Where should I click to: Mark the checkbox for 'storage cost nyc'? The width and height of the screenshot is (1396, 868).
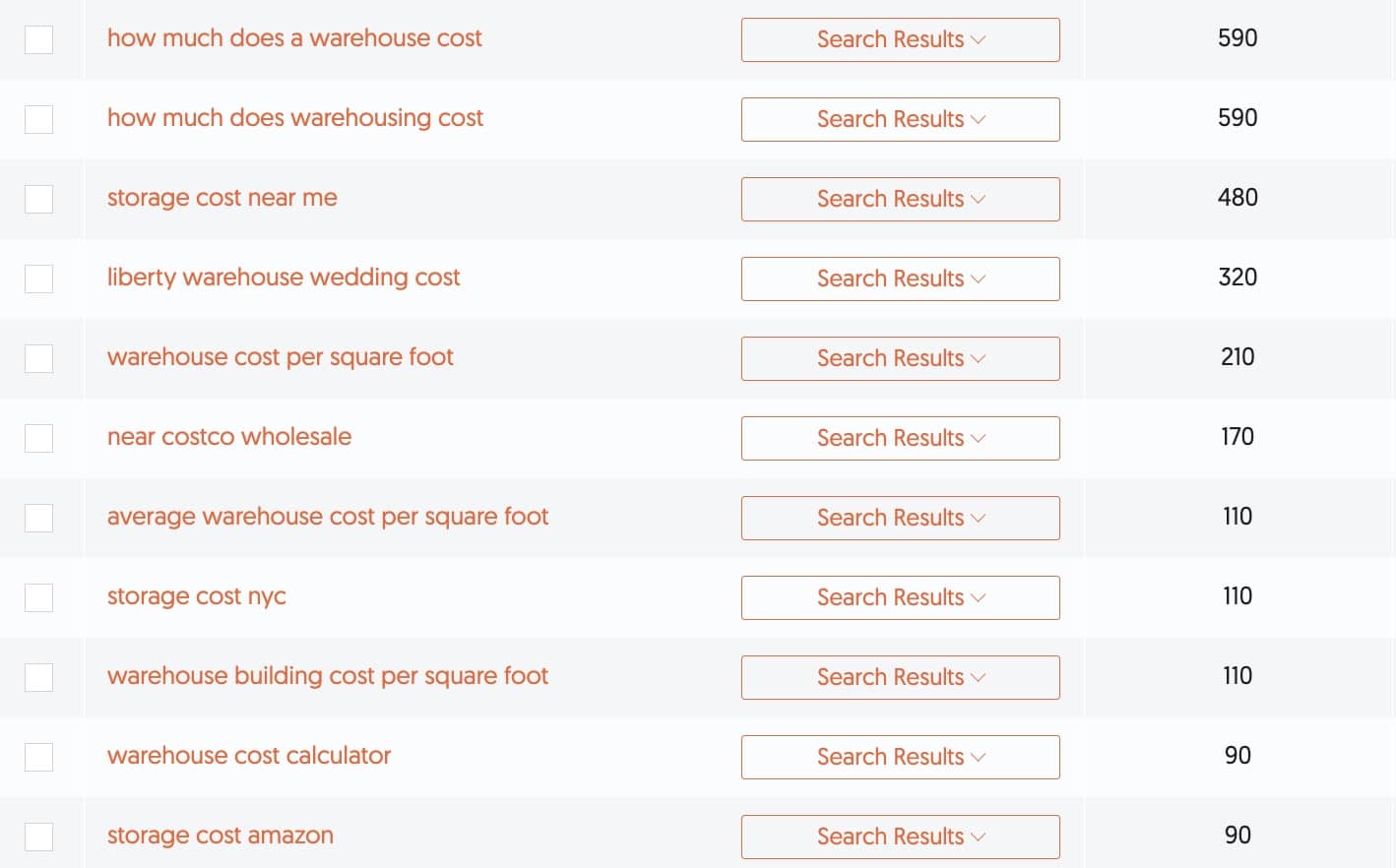38,598
